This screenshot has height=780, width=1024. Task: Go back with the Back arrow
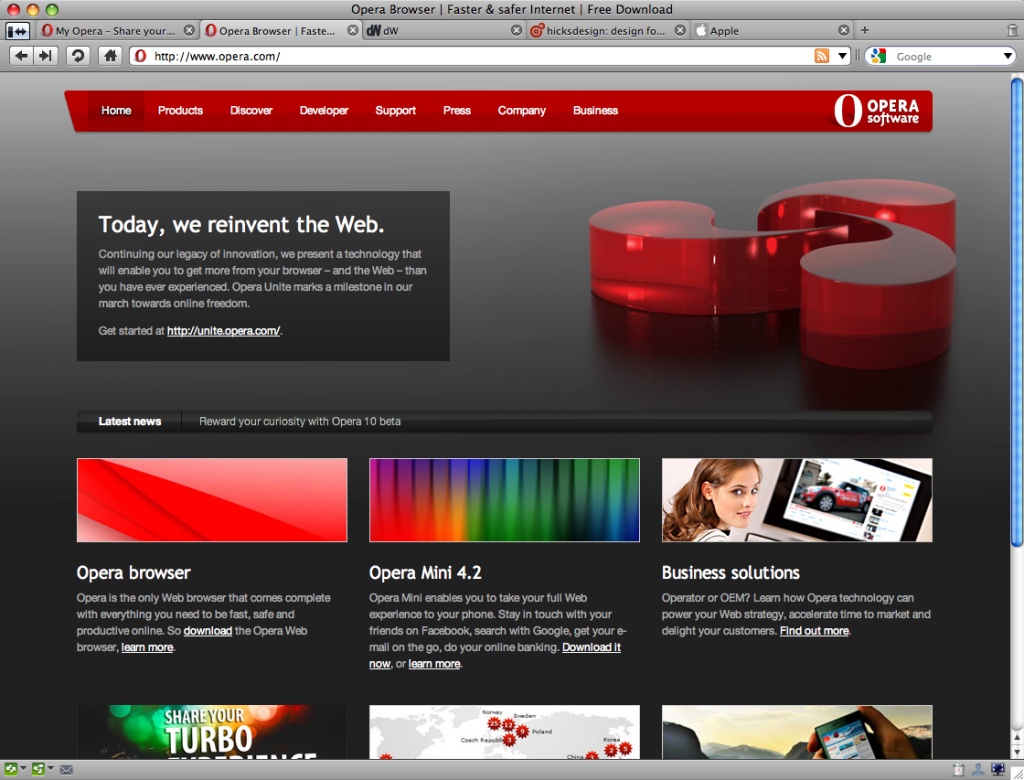[x=21, y=56]
